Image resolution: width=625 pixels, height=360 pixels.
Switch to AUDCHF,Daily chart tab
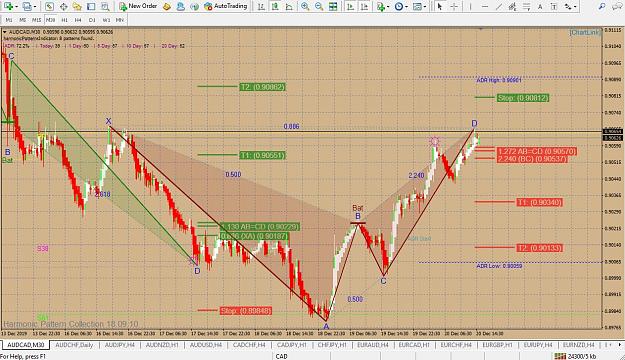[74, 345]
